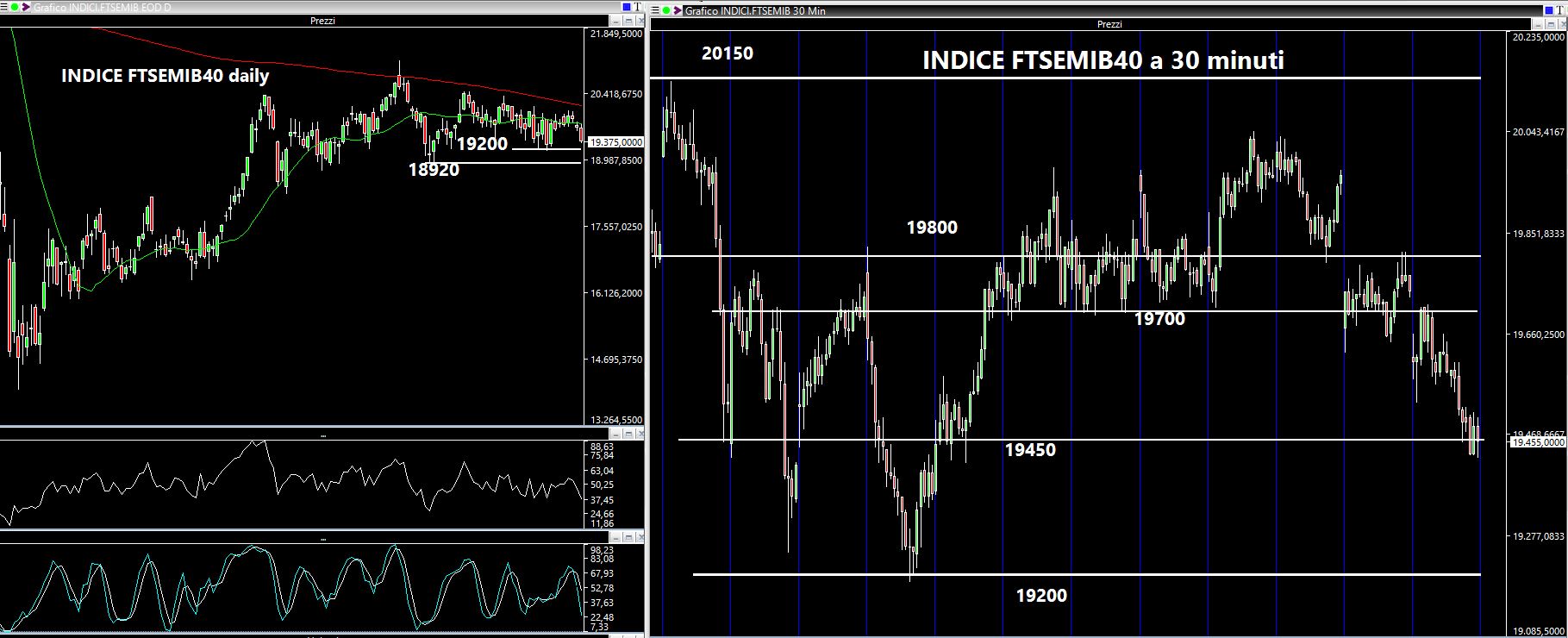The image size is (1568, 638).
Task: Click the blue square icon in the EOD D title bar
Action: [x=626, y=8]
